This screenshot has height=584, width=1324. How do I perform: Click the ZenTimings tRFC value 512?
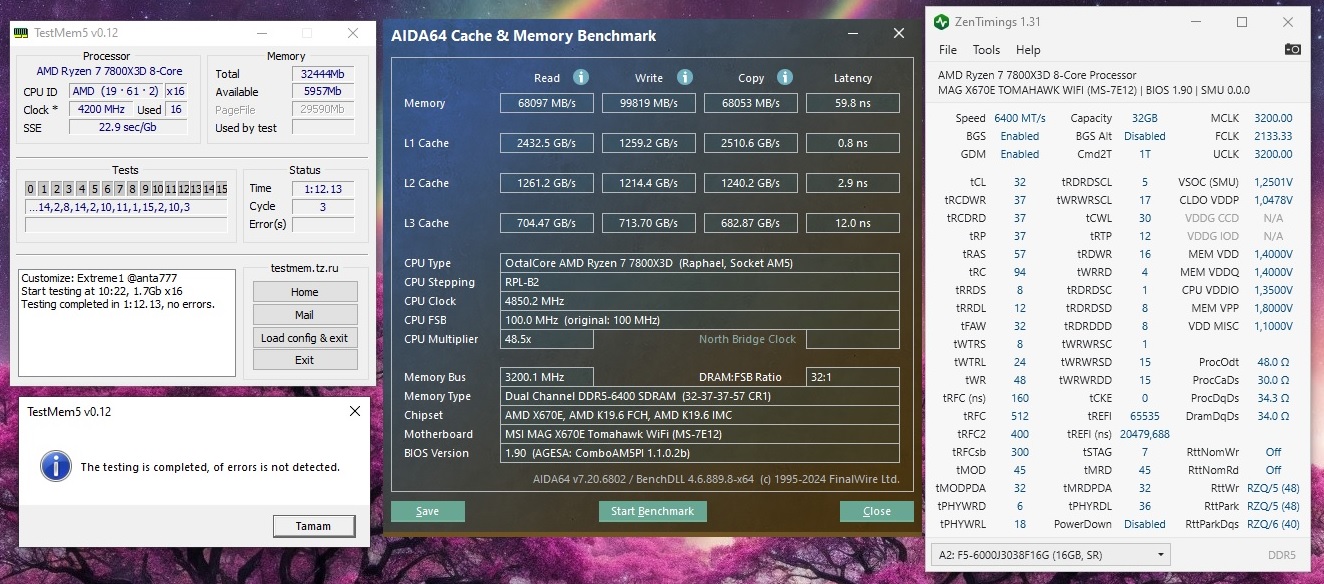1020,416
